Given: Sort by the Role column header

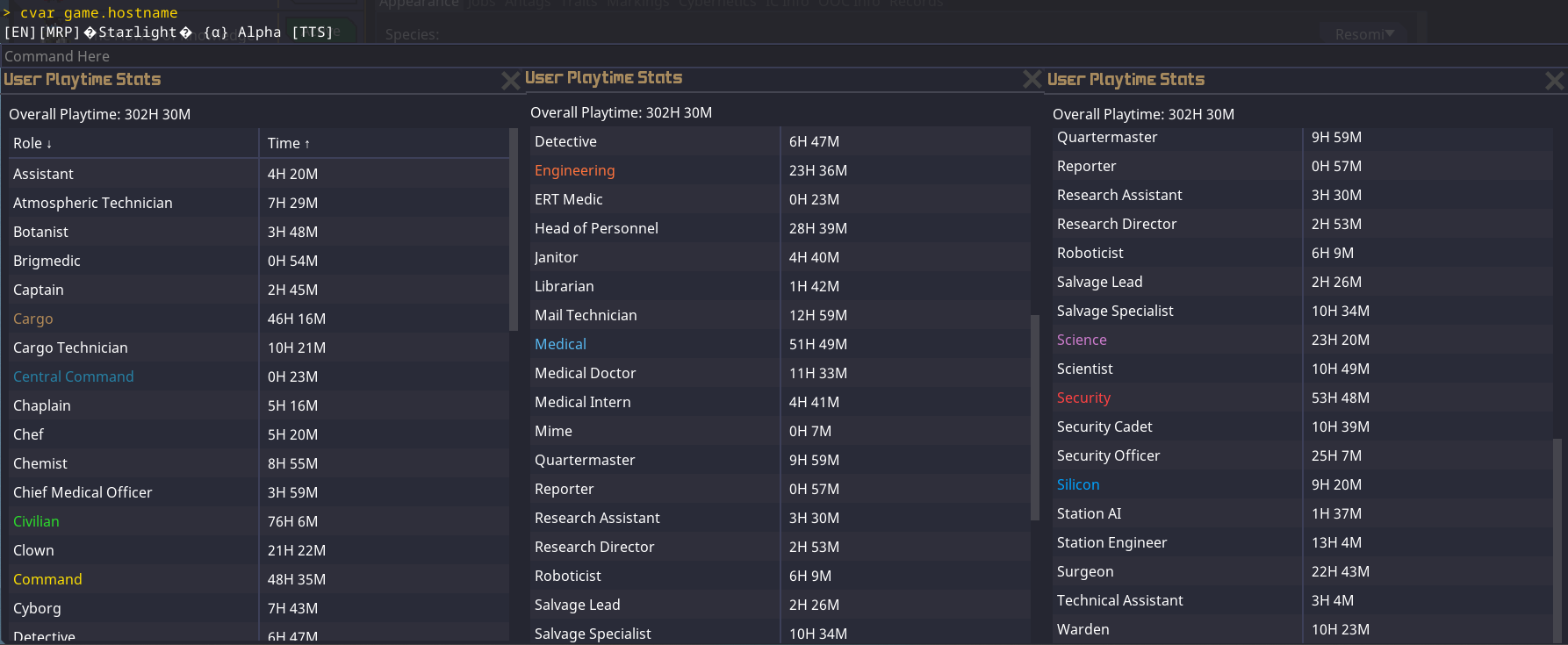Looking at the screenshot, I should point(32,143).
